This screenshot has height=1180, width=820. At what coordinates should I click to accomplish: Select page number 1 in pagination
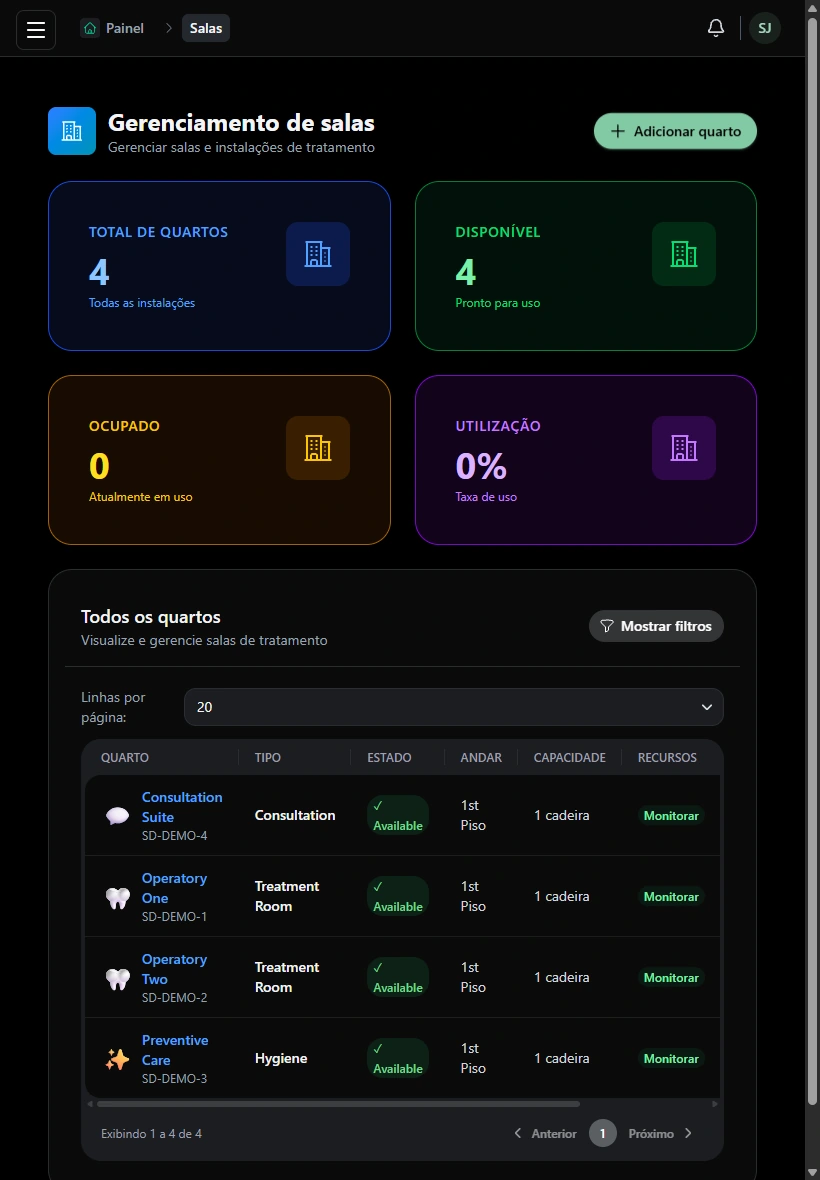pos(603,1133)
